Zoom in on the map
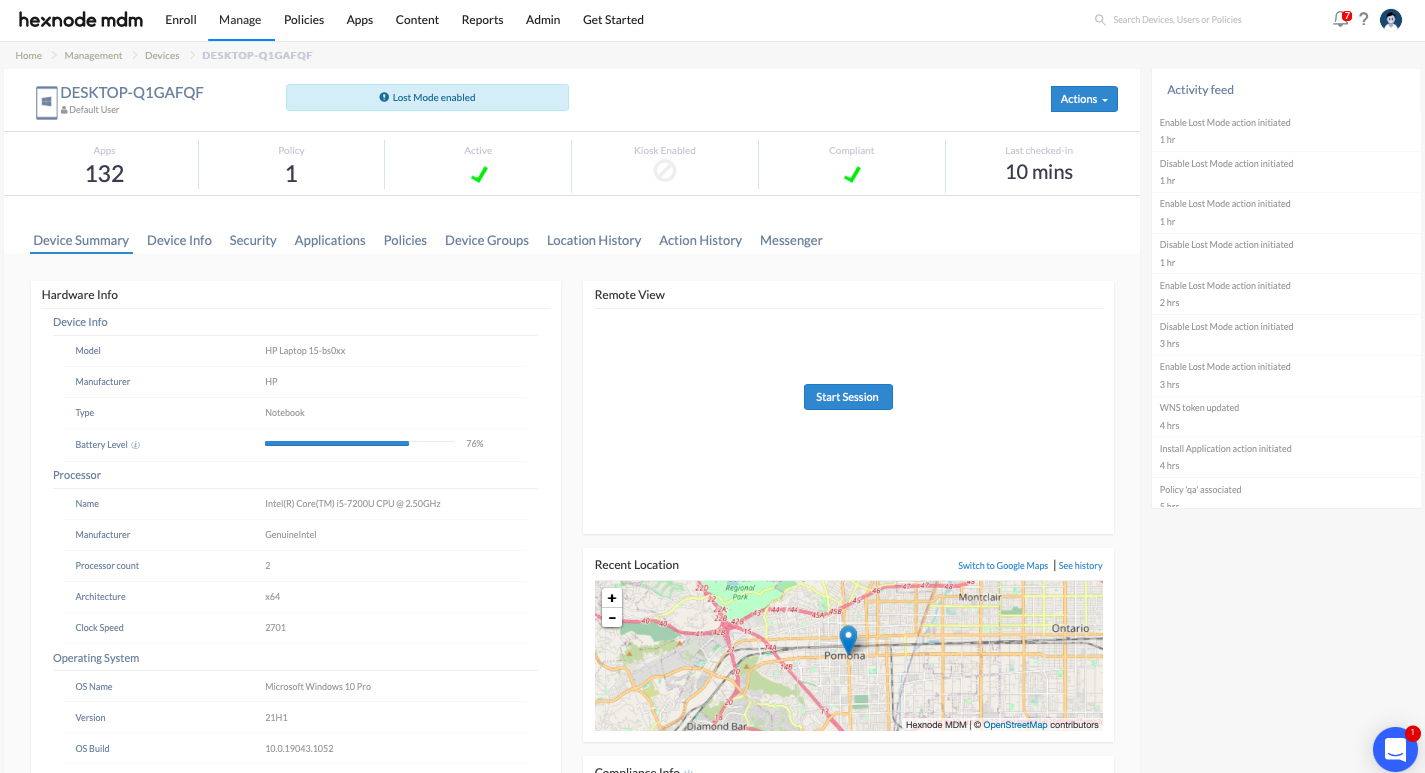Screen dimensions: 1425x773 (612, 598)
